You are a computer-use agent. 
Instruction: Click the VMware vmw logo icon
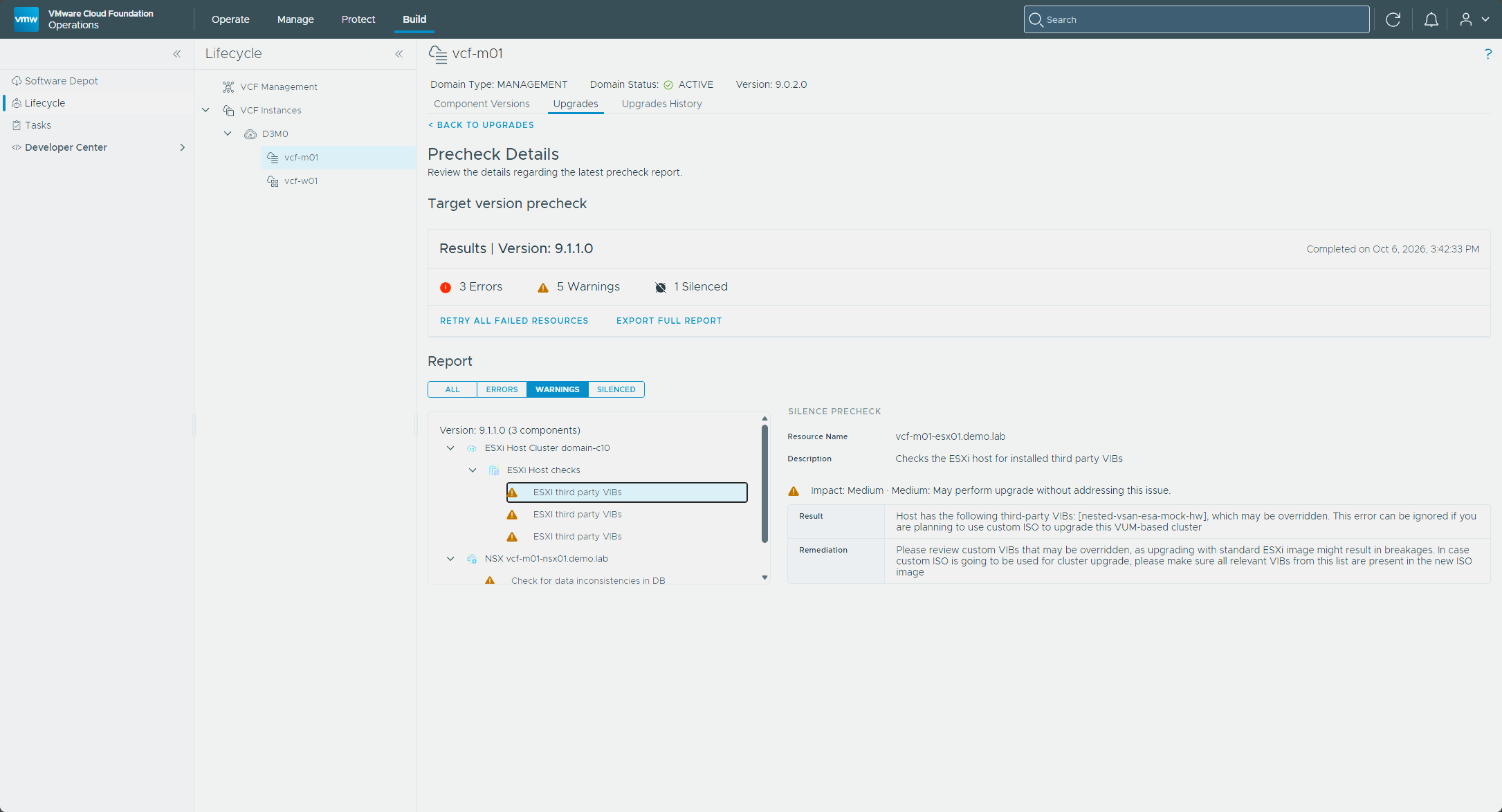[x=26, y=19]
